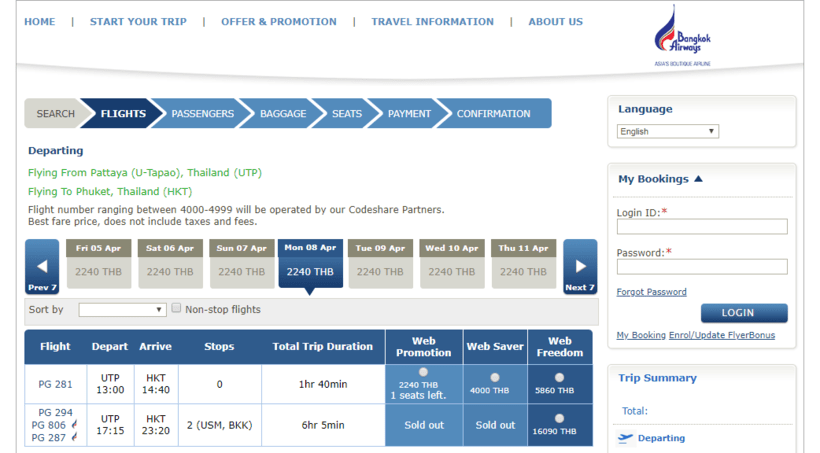This screenshot has height=453, width=820.
Task: Collapse My Bookings panel triangle
Action: point(698,179)
